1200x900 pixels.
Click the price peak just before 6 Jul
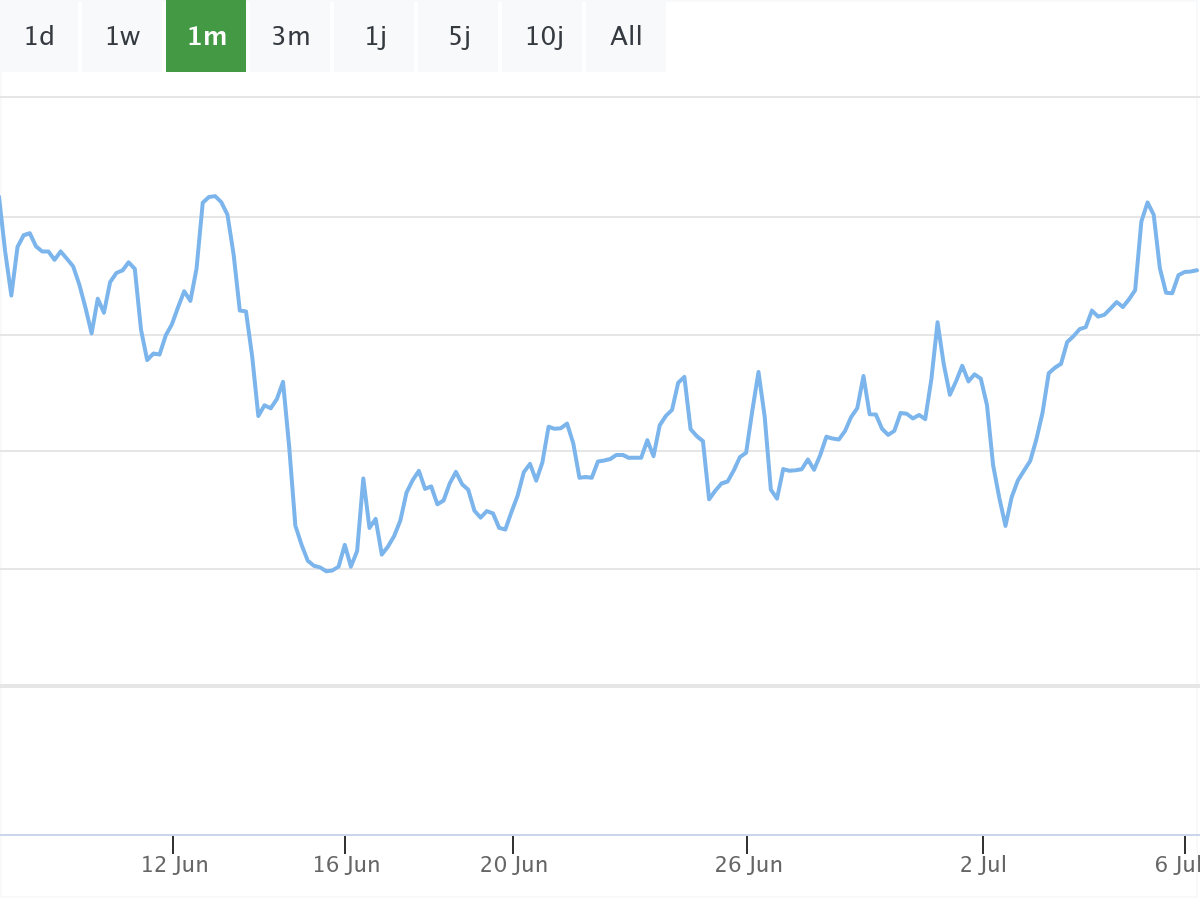pos(1148,202)
